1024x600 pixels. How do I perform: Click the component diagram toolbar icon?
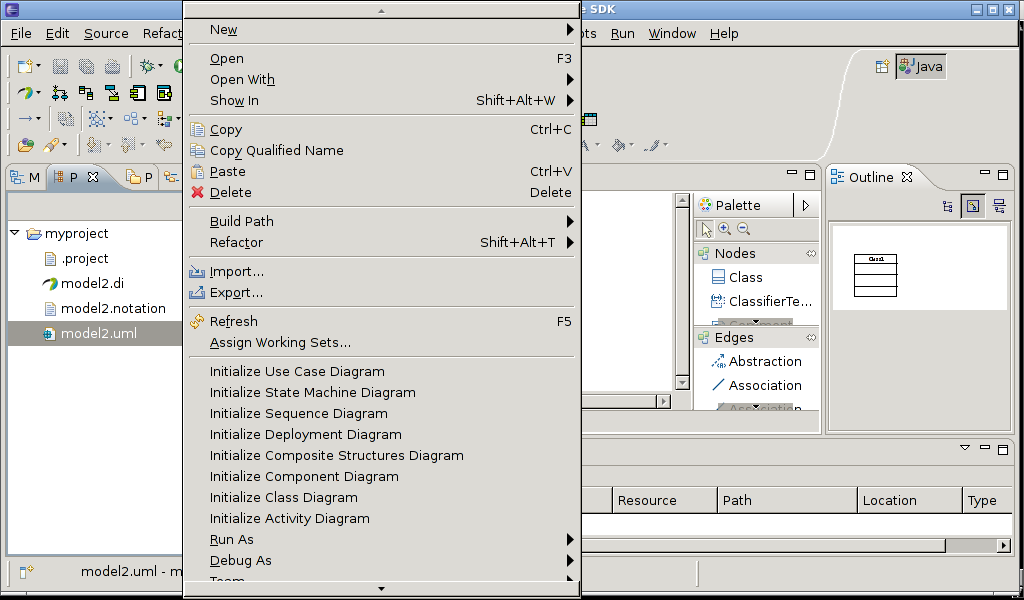pyautogui.click(x=138, y=93)
